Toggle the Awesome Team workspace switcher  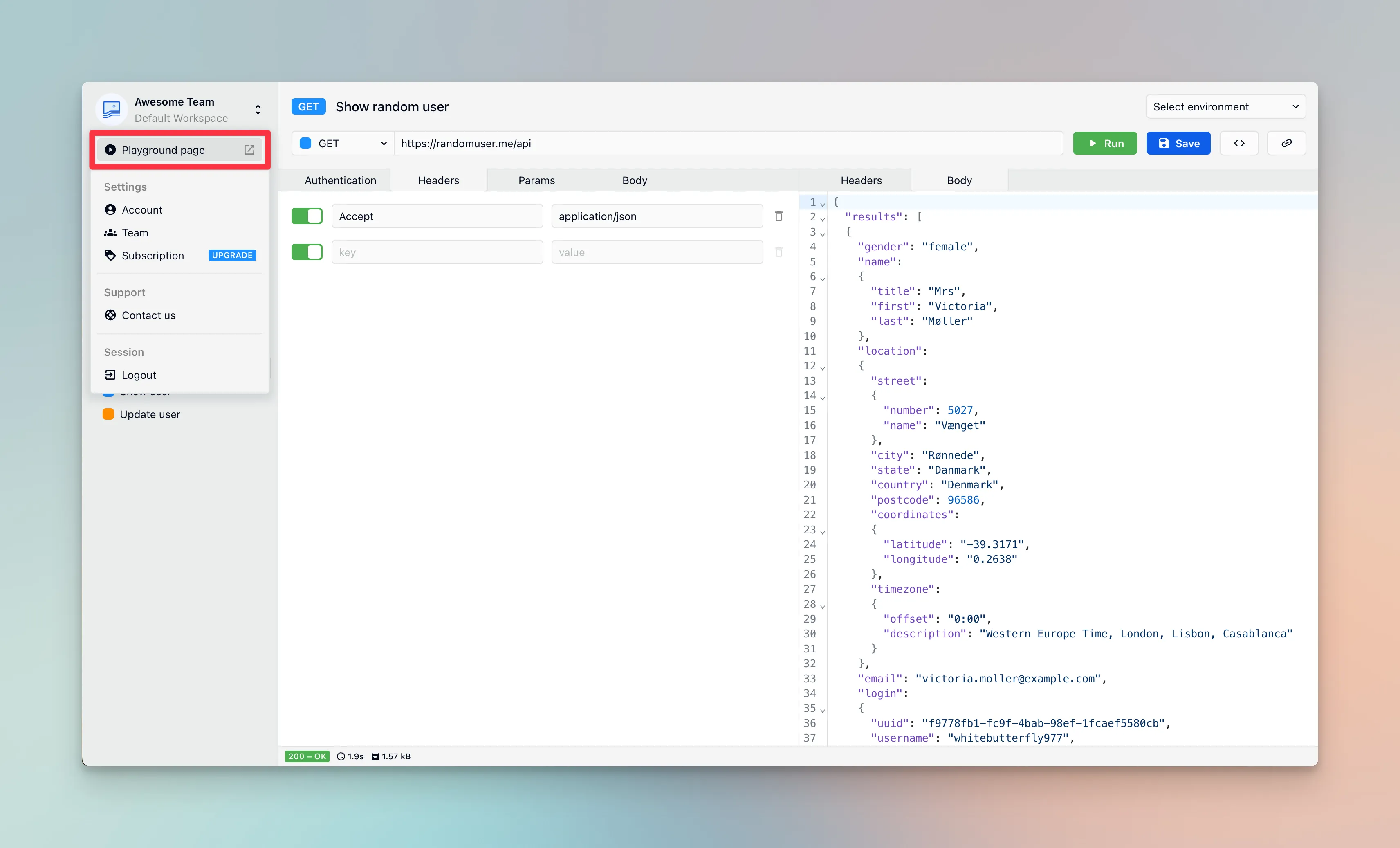258,110
